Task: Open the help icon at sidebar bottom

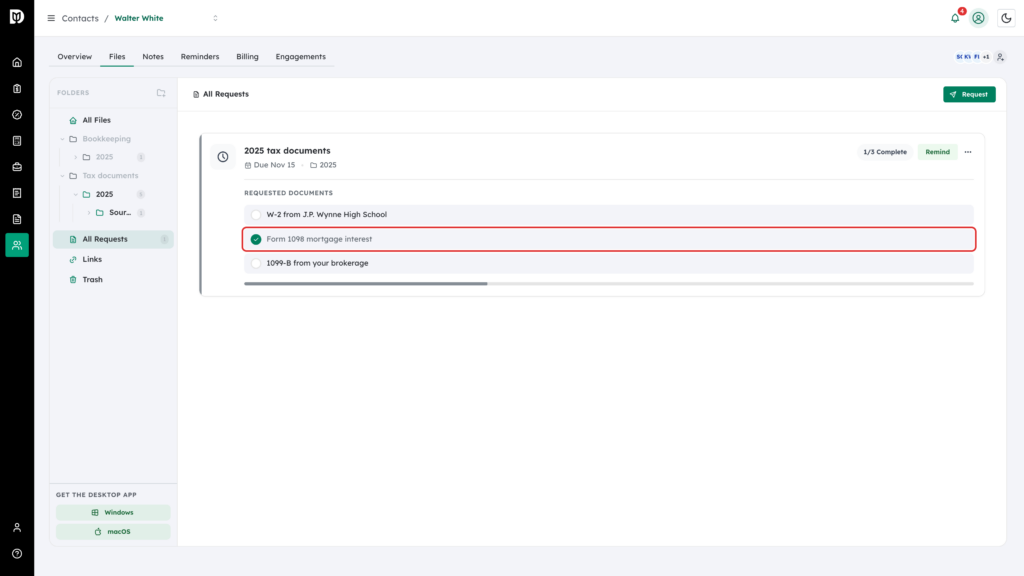Action: [17, 554]
